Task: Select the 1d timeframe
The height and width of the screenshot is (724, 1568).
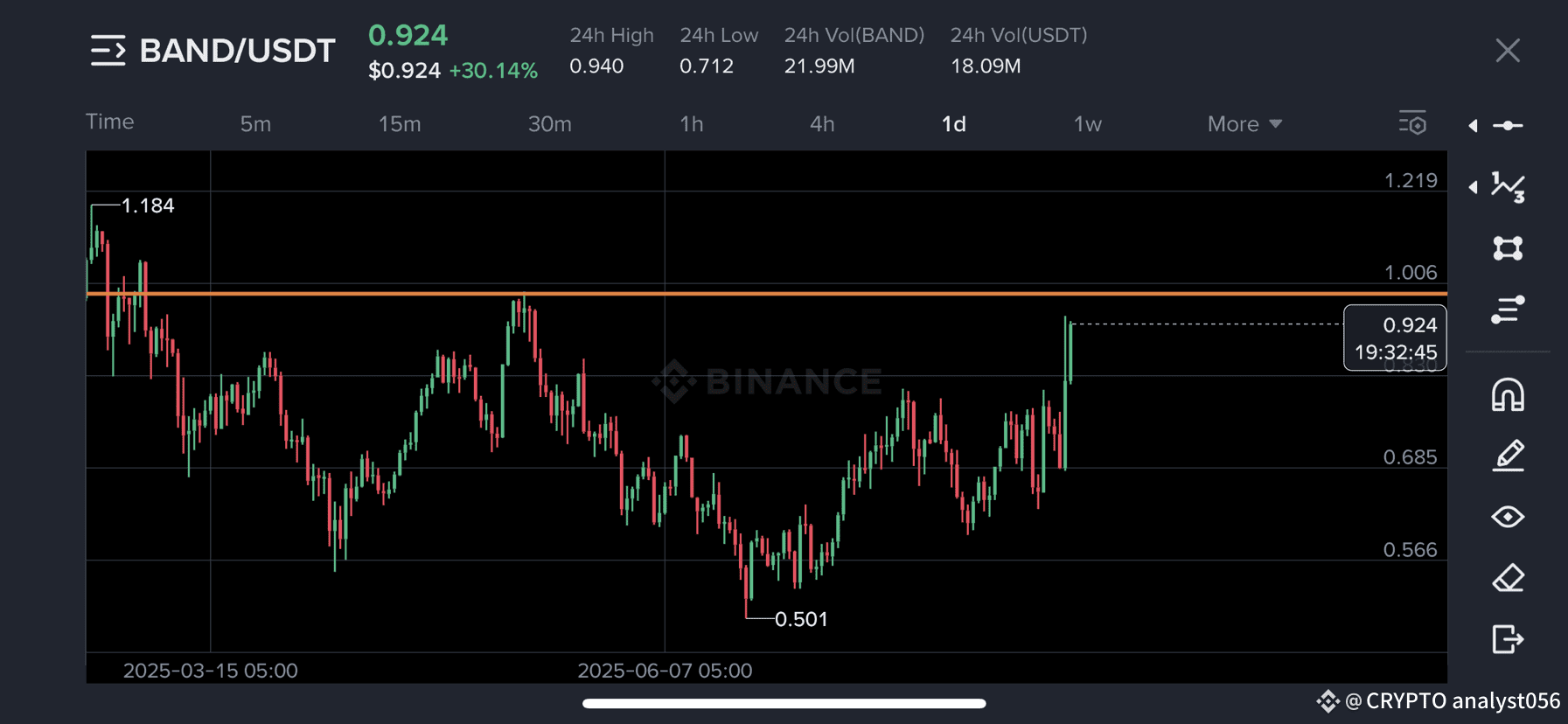Action: 954,124
